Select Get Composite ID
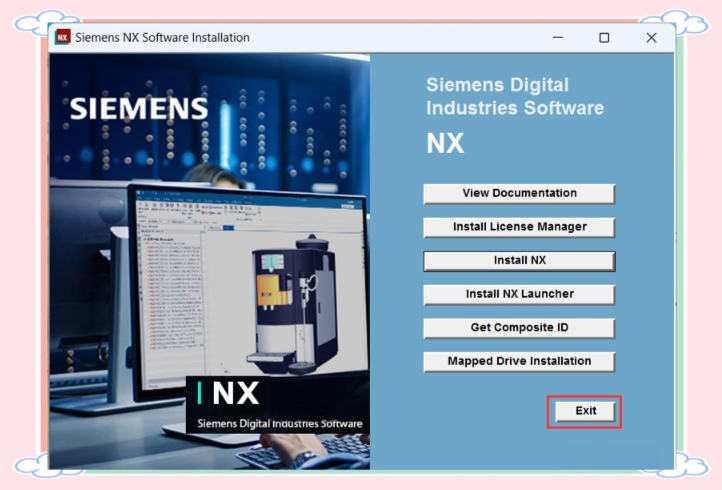722x490 pixels. [519, 328]
